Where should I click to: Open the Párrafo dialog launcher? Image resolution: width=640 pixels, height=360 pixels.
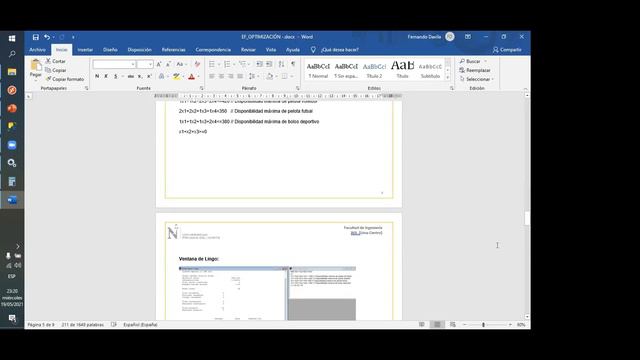(x=298, y=88)
